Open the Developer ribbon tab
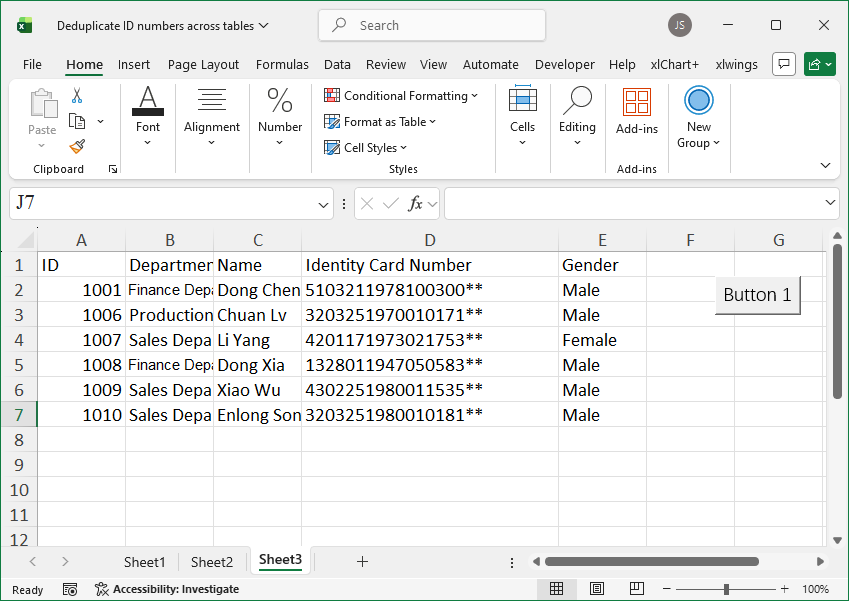Screen dimensions: 849x601 565,63
